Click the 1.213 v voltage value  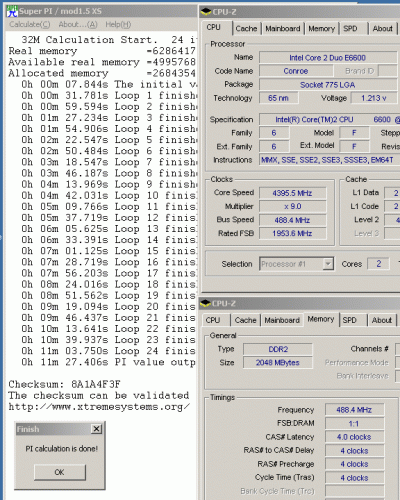[x=374, y=98]
